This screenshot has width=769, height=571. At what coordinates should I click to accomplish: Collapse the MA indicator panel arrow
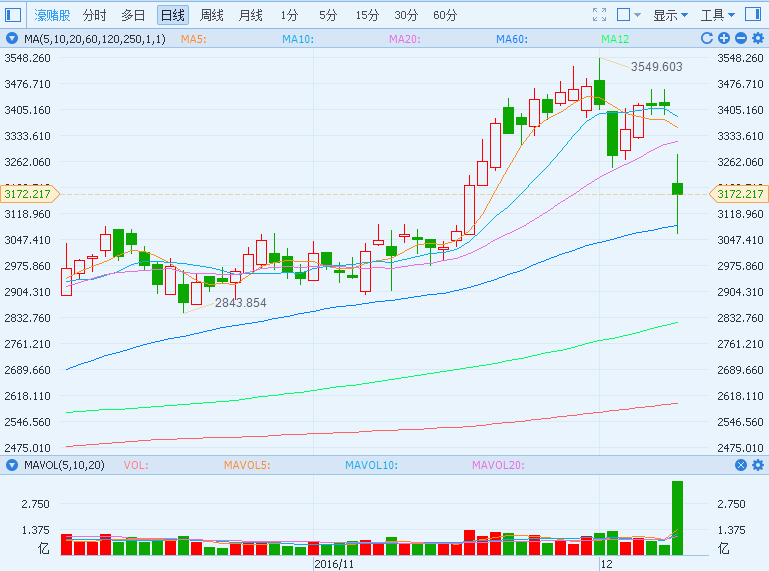(12, 39)
